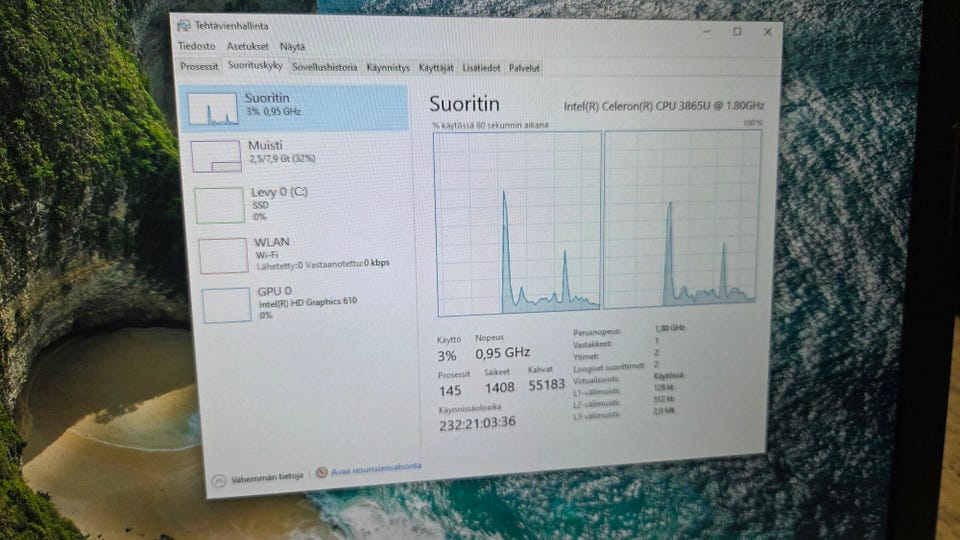The image size is (960, 540).
Task: Click the 0,95 GHz speed value
Action: point(502,353)
